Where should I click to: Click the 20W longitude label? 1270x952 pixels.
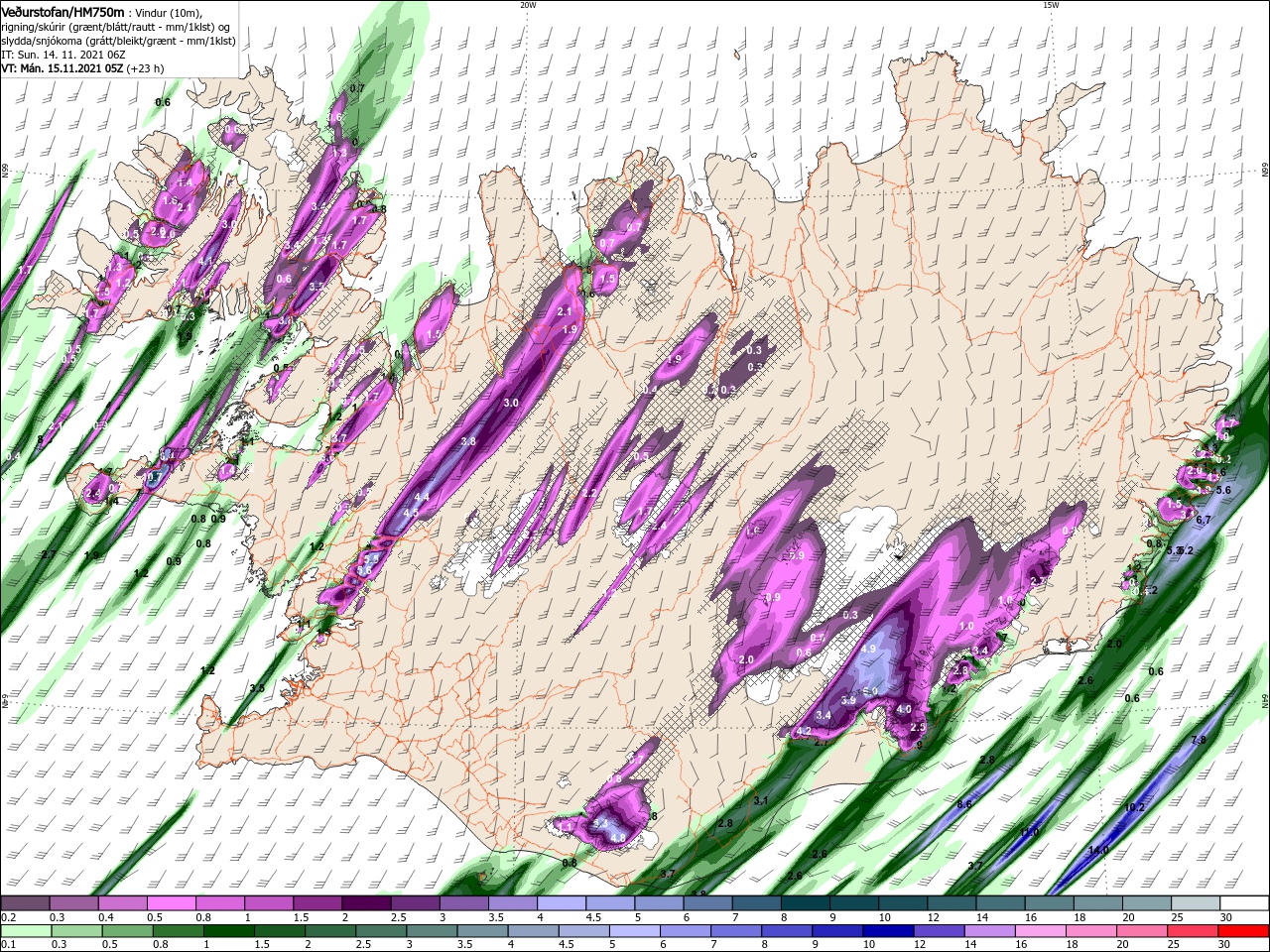[x=528, y=5]
